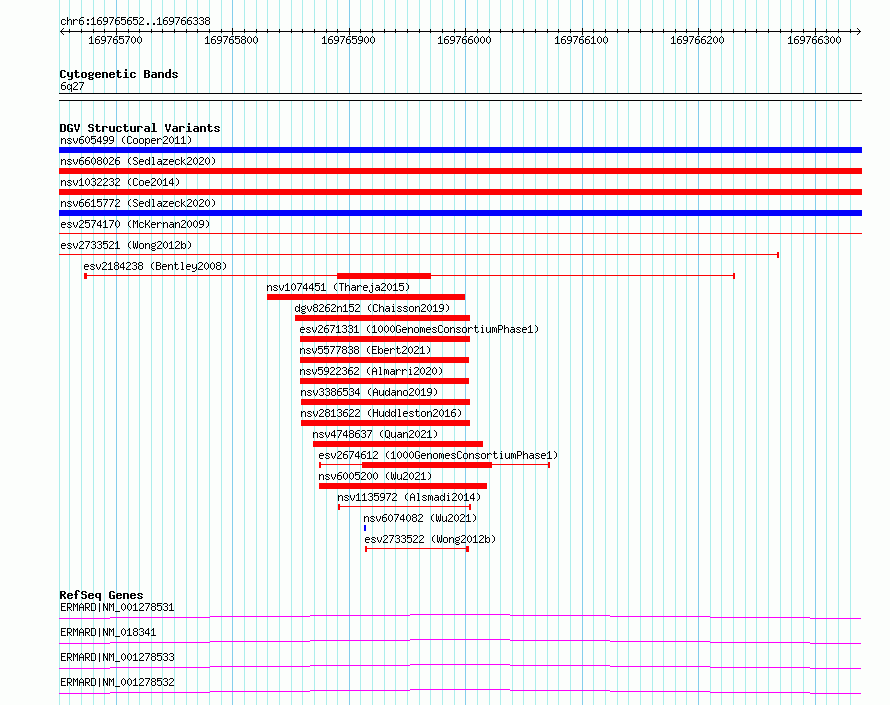The width and height of the screenshot is (890, 705).
Task: Open the nsv605499 (Cooper2011) label
Action: pos(126,140)
